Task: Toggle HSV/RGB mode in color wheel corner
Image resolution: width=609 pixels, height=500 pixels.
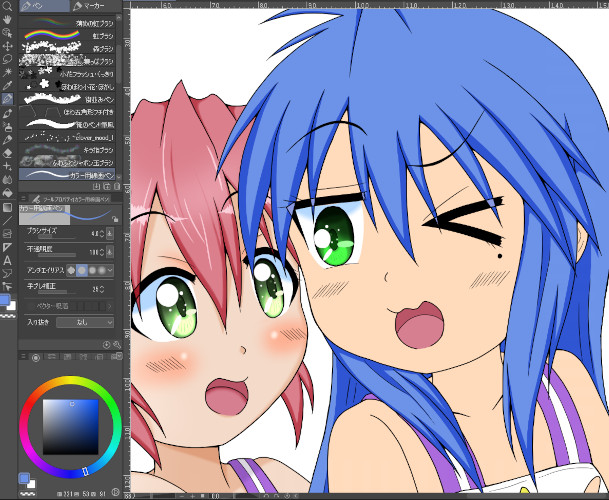Action: click(x=115, y=492)
